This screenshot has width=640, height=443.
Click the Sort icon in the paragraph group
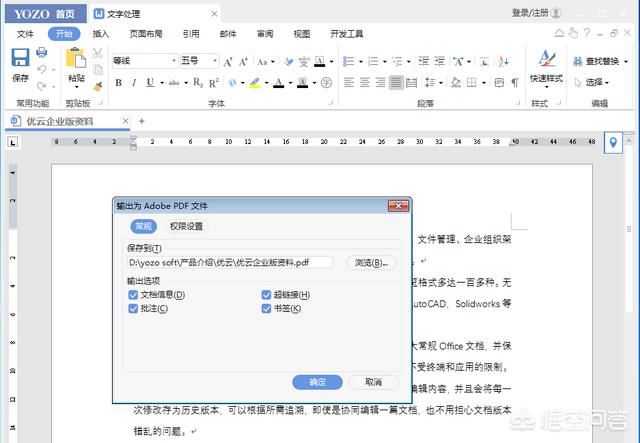503,62
